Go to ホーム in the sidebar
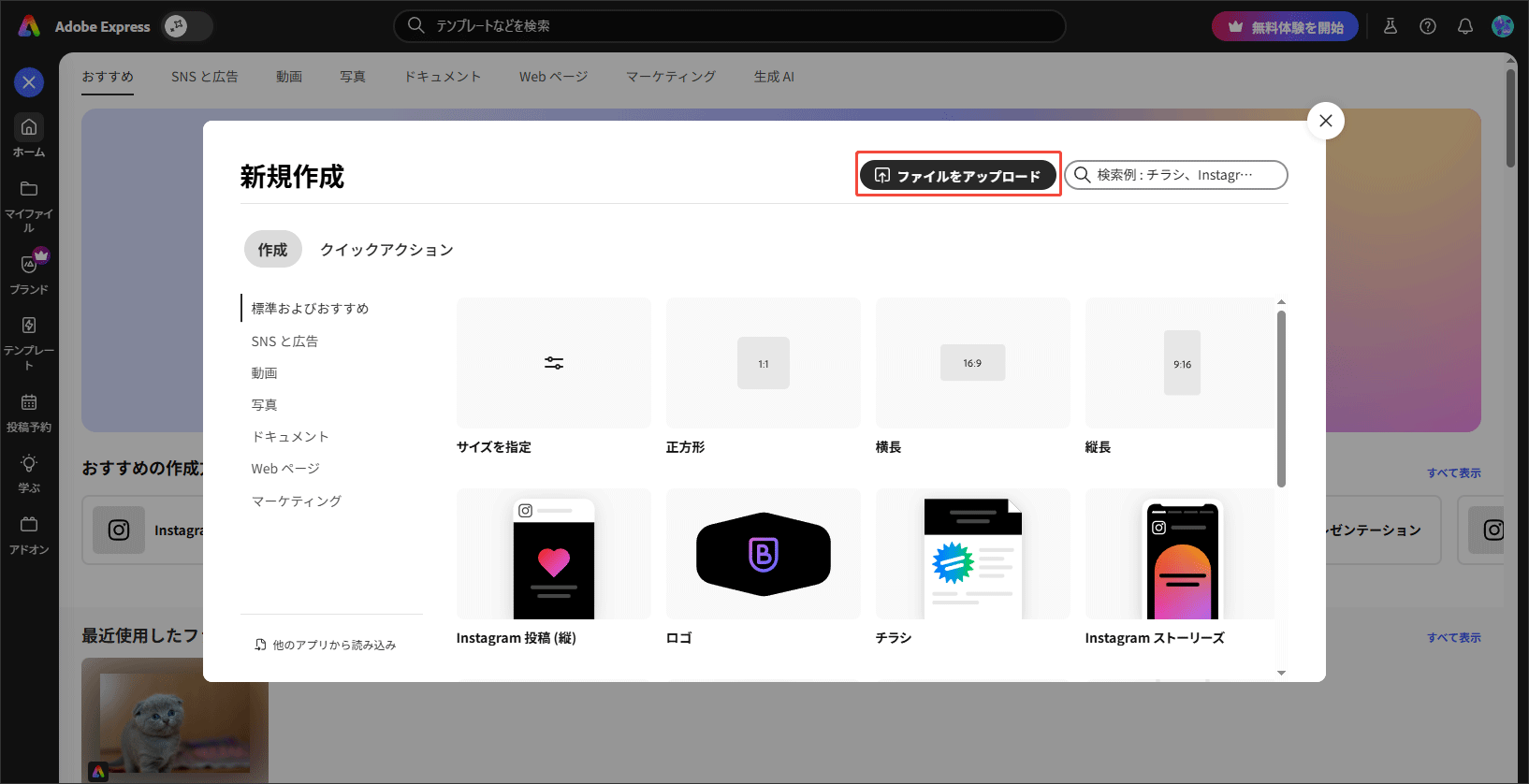 29,136
